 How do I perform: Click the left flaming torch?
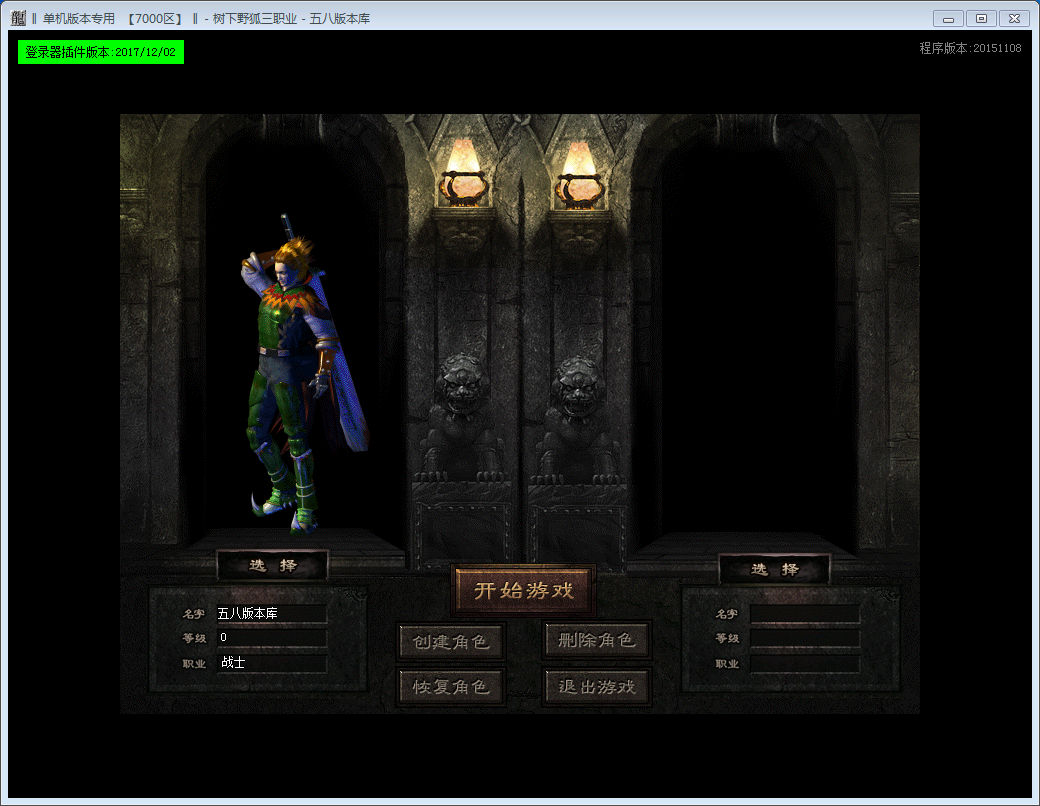pyautogui.click(x=461, y=174)
